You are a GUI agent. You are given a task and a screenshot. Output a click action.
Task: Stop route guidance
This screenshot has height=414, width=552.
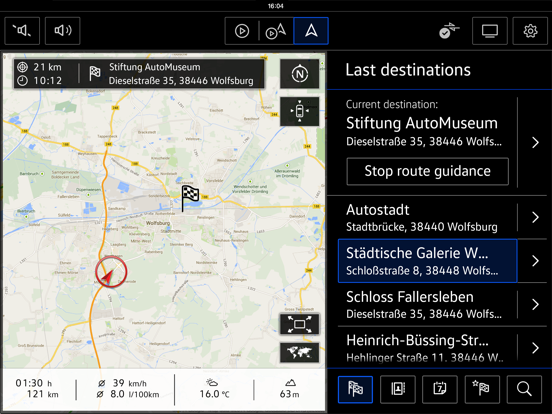(x=427, y=171)
